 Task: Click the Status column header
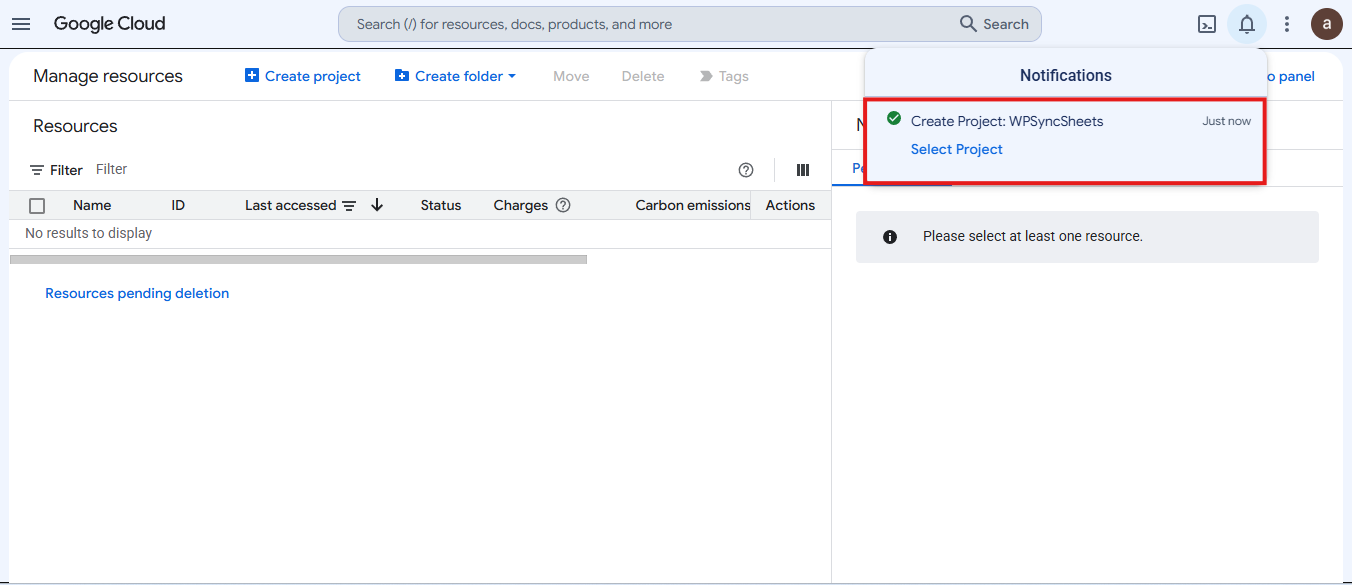click(x=441, y=205)
